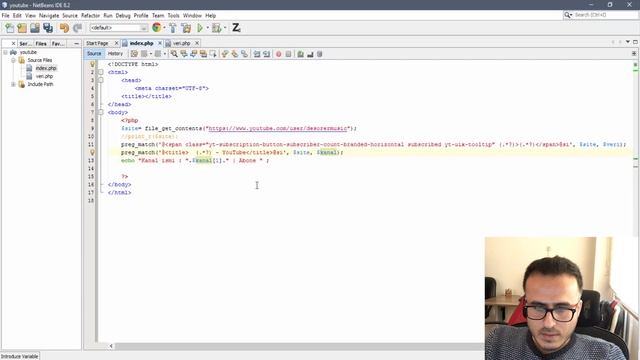Toggle Highlight Search icon in editor toolbar
Viewport: 640px width, 360px height.
click(203, 54)
